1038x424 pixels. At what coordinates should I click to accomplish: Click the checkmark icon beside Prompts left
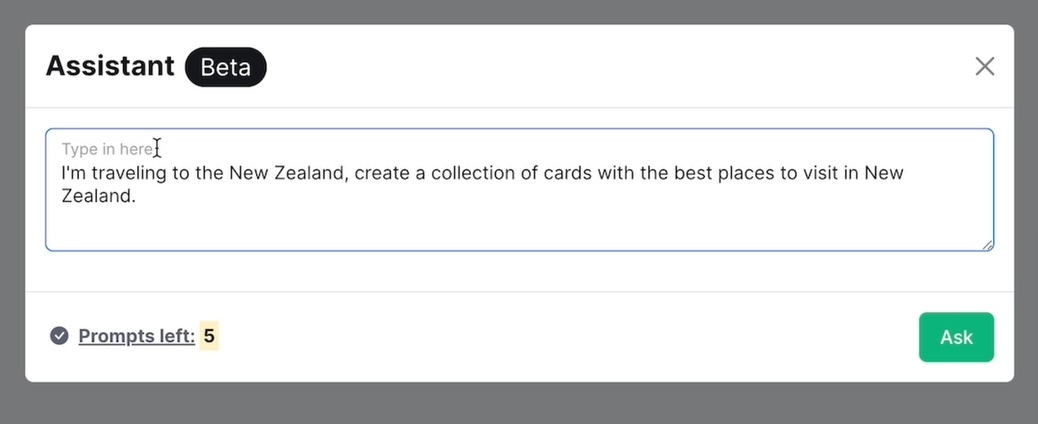pos(59,336)
